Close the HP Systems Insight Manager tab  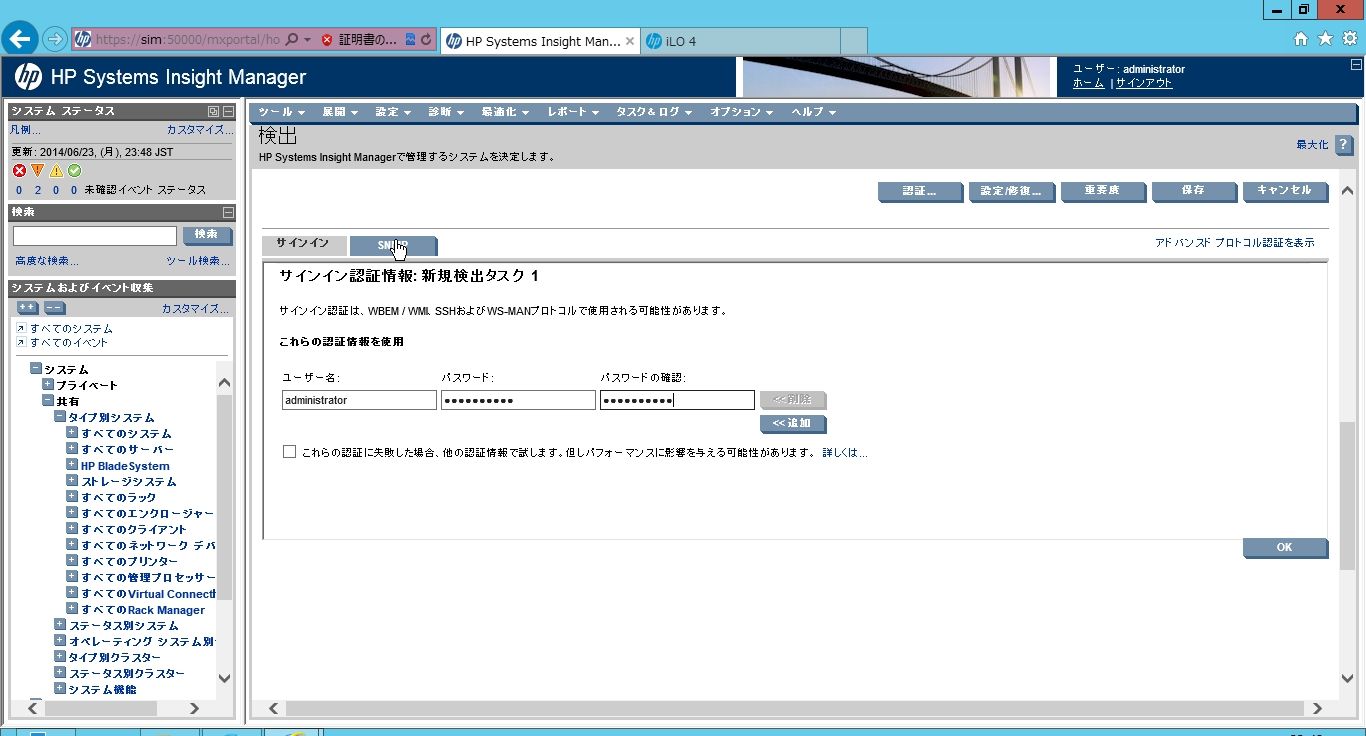(630, 41)
